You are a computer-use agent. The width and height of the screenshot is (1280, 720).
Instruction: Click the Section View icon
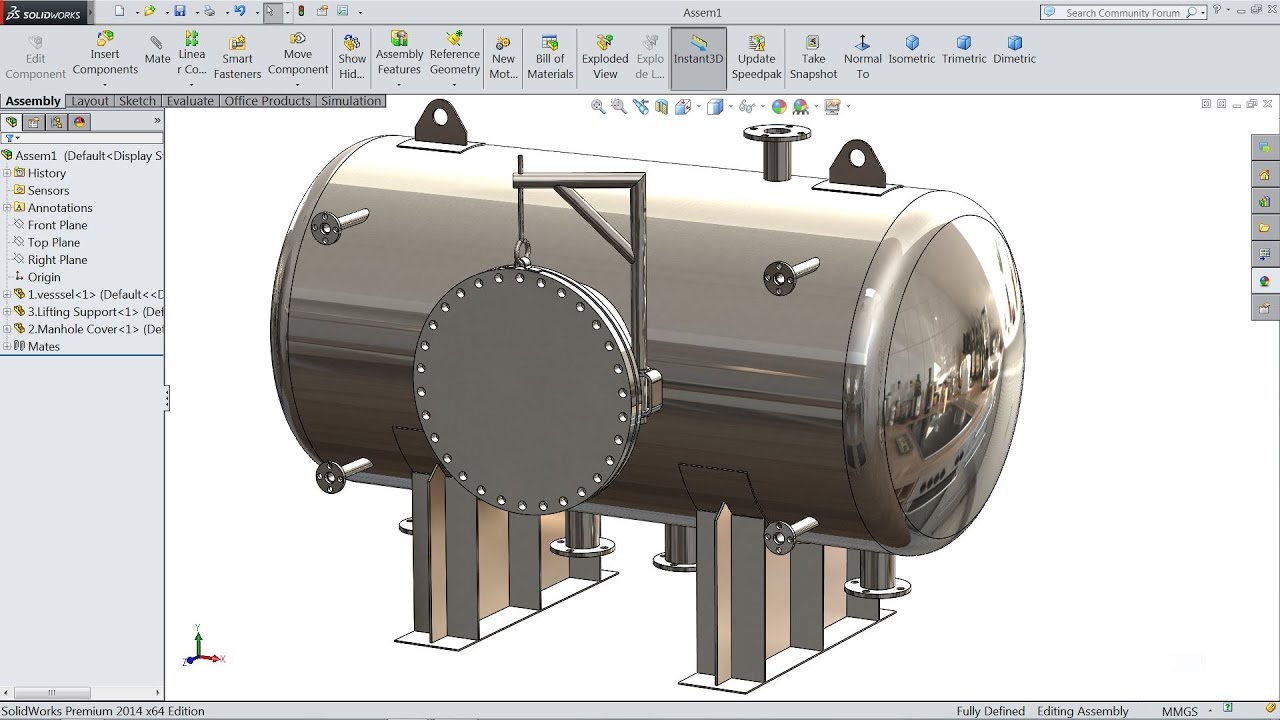pyautogui.click(x=661, y=107)
